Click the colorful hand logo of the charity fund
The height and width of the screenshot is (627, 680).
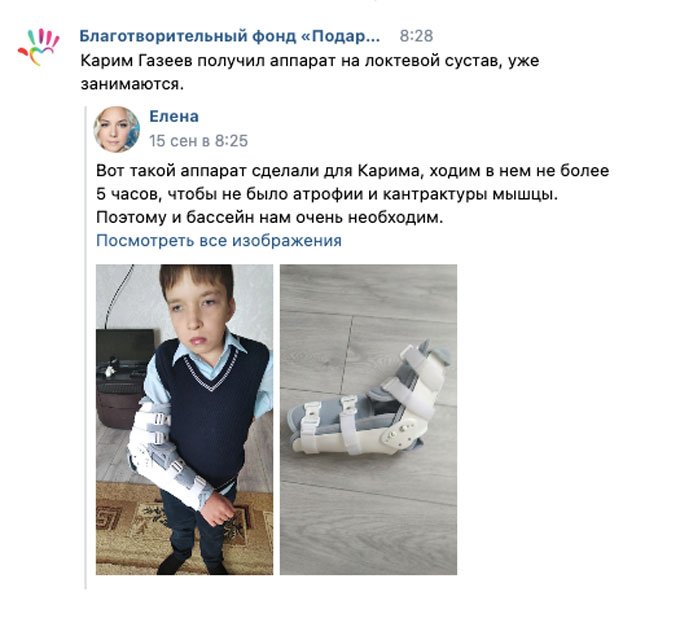point(38,47)
